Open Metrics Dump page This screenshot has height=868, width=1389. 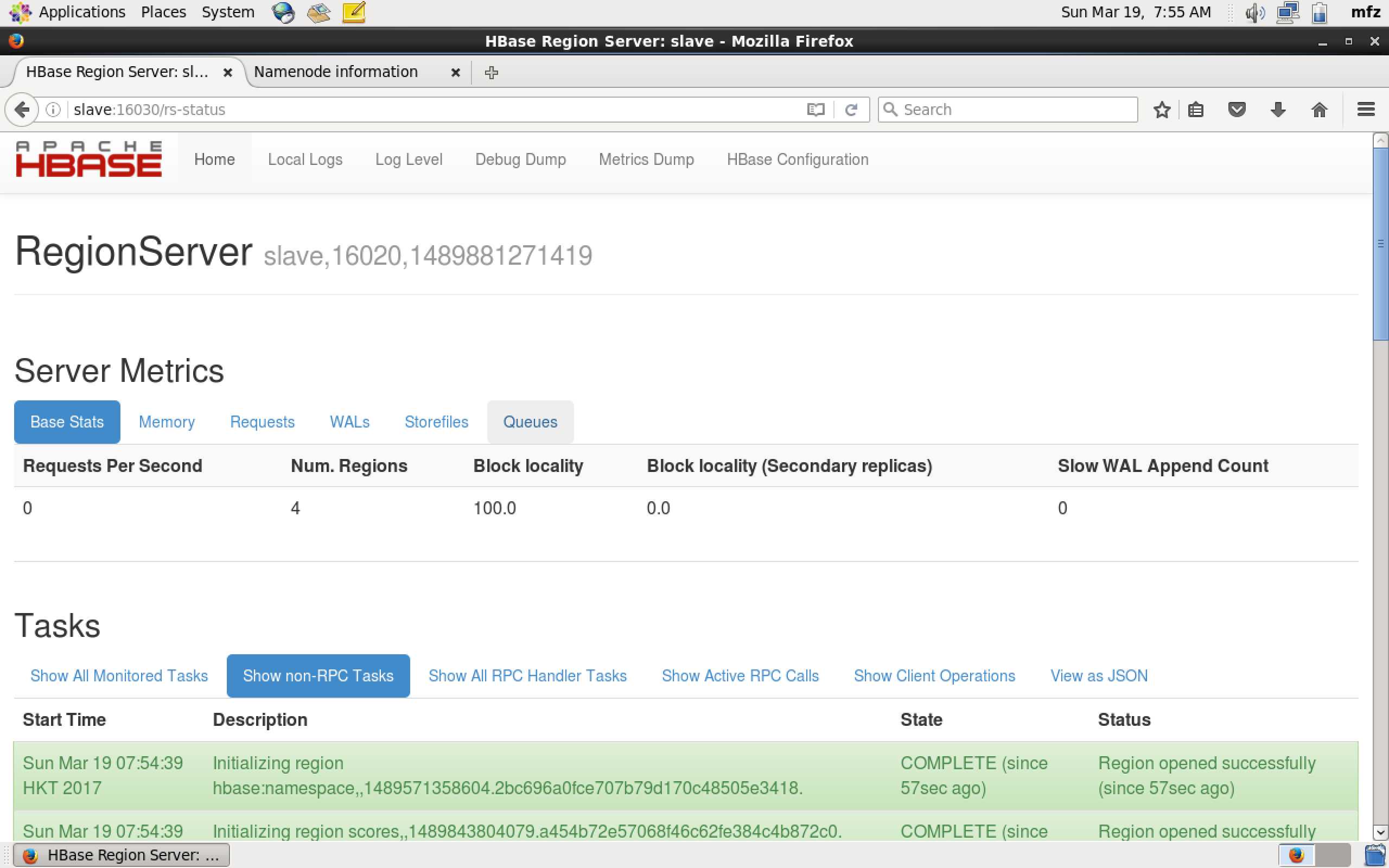point(646,159)
